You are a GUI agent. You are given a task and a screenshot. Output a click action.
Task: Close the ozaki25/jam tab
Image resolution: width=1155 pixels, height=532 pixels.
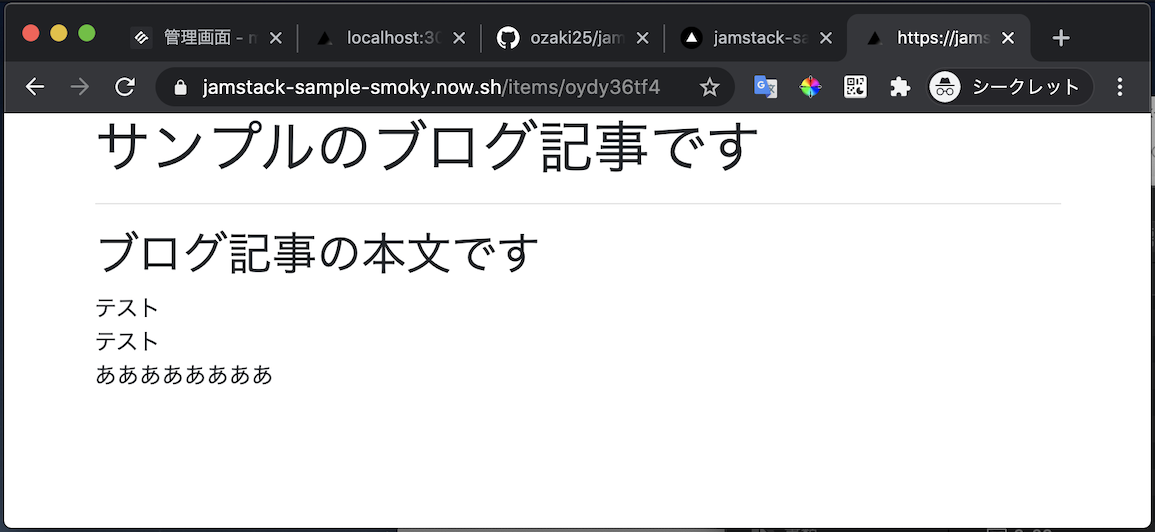(642, 38)
